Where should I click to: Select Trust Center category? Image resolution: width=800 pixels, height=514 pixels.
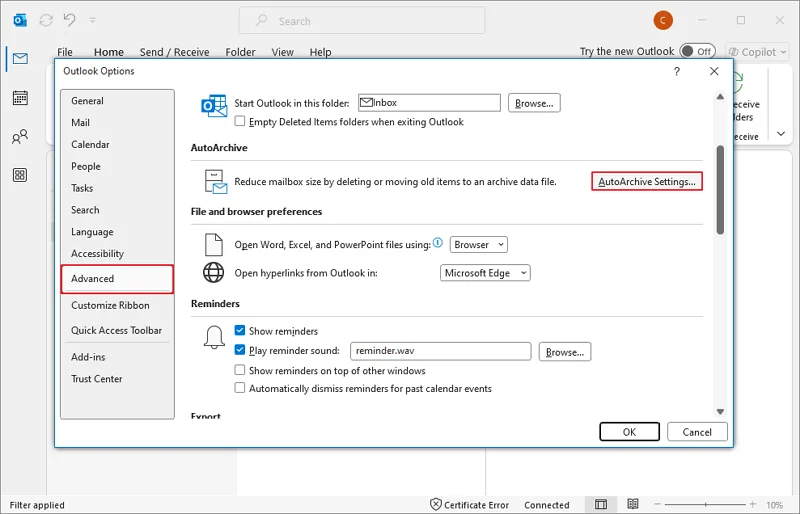point(117,379)
